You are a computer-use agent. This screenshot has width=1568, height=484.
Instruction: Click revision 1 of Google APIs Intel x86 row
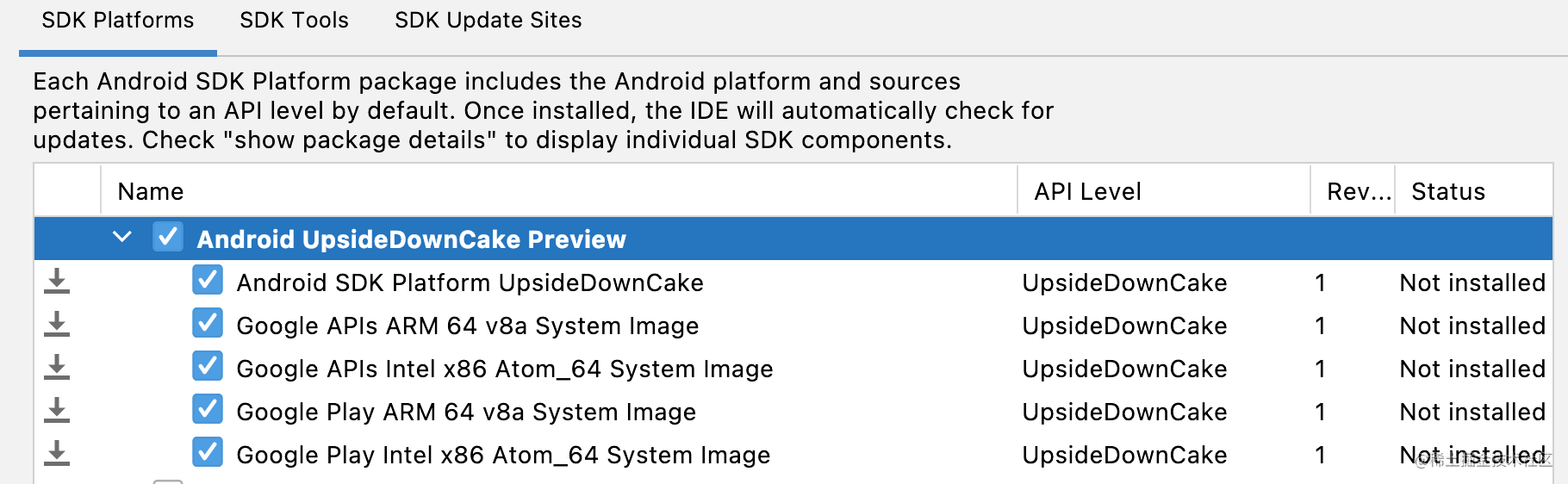[1320, 369]
